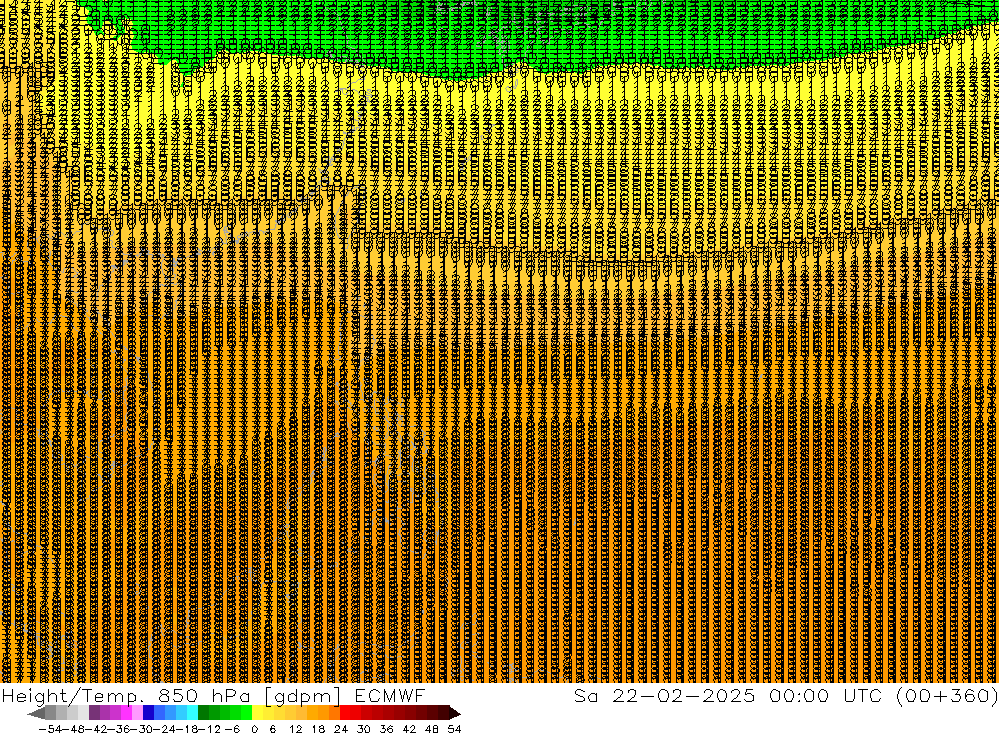Click the legend's right dark arrow tip
Image resolution: width=1000 pixels, height=733 pixels.
coord(455,713)
